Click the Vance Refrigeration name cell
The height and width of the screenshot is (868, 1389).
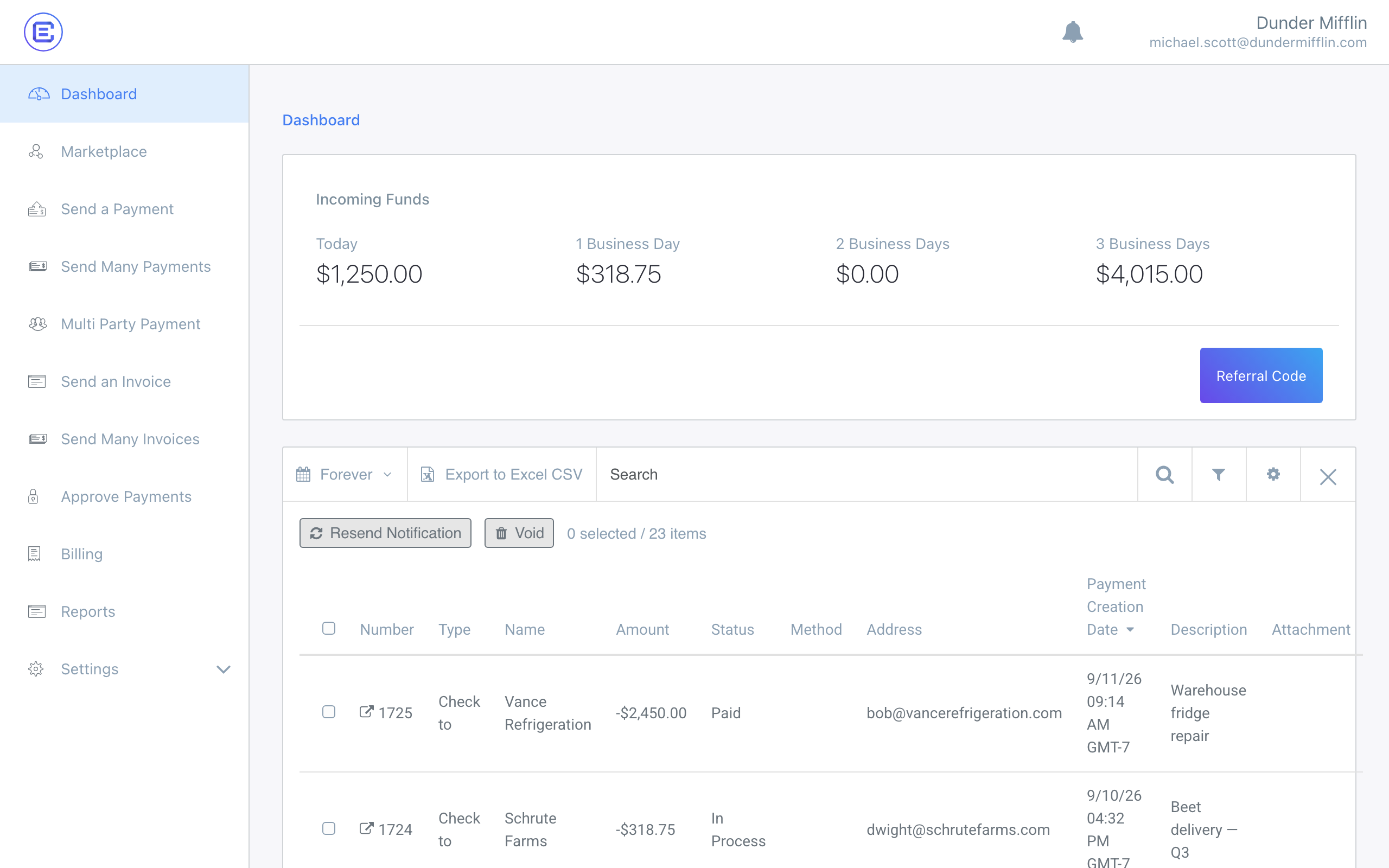547,713
